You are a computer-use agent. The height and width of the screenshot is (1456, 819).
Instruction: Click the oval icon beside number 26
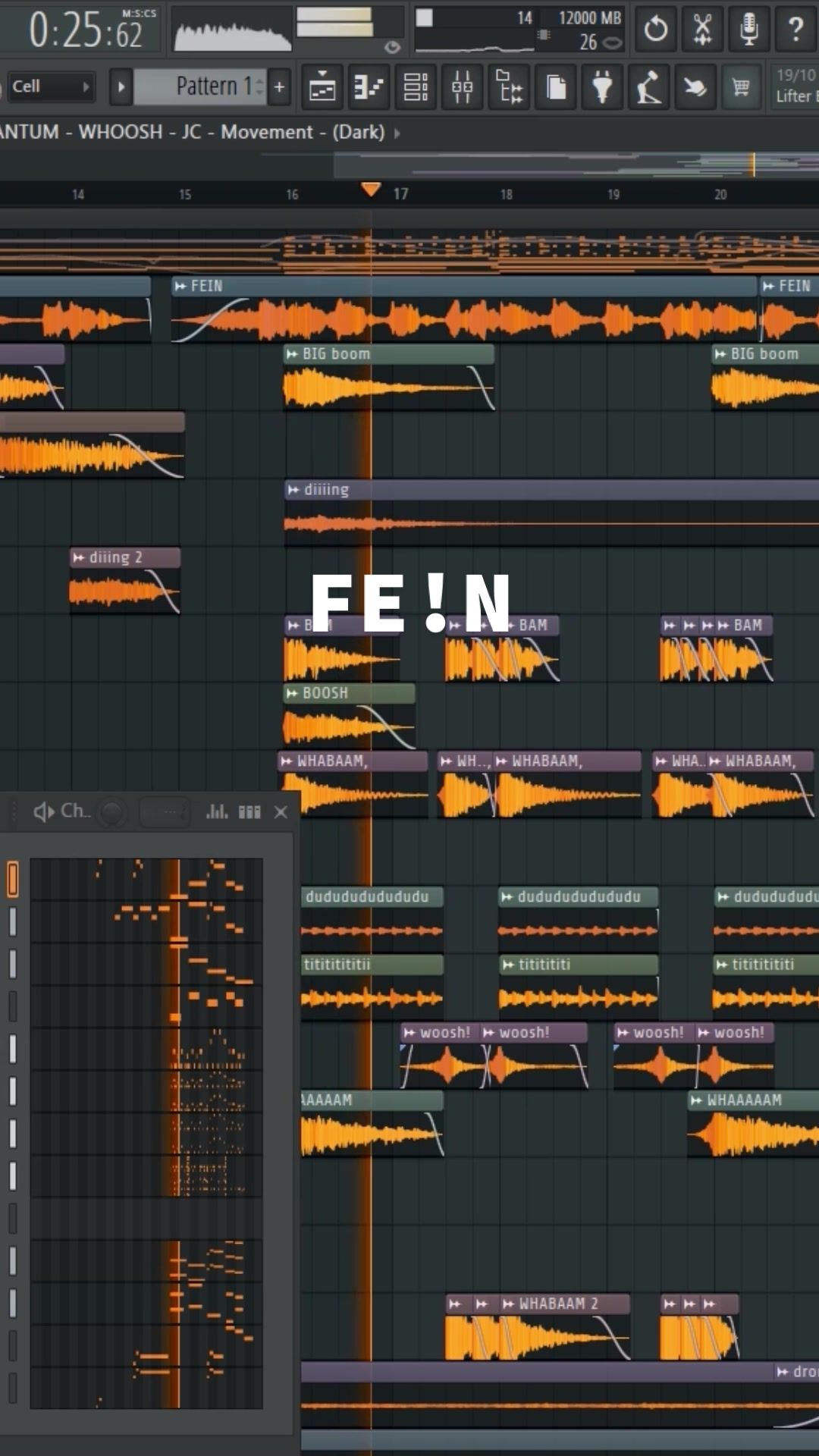point(612,42)
